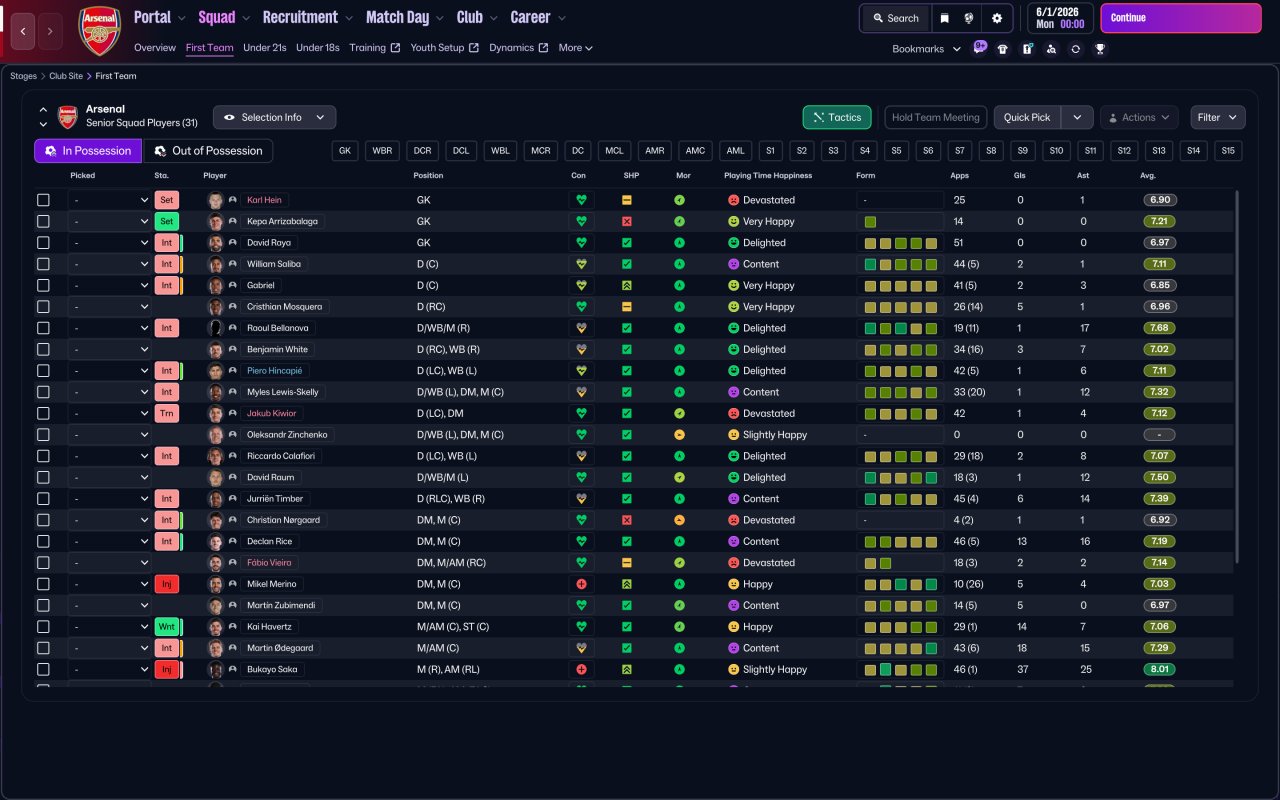Tick the checkbox for Karl Hein
1280x800 pixels.
(43, 200)
